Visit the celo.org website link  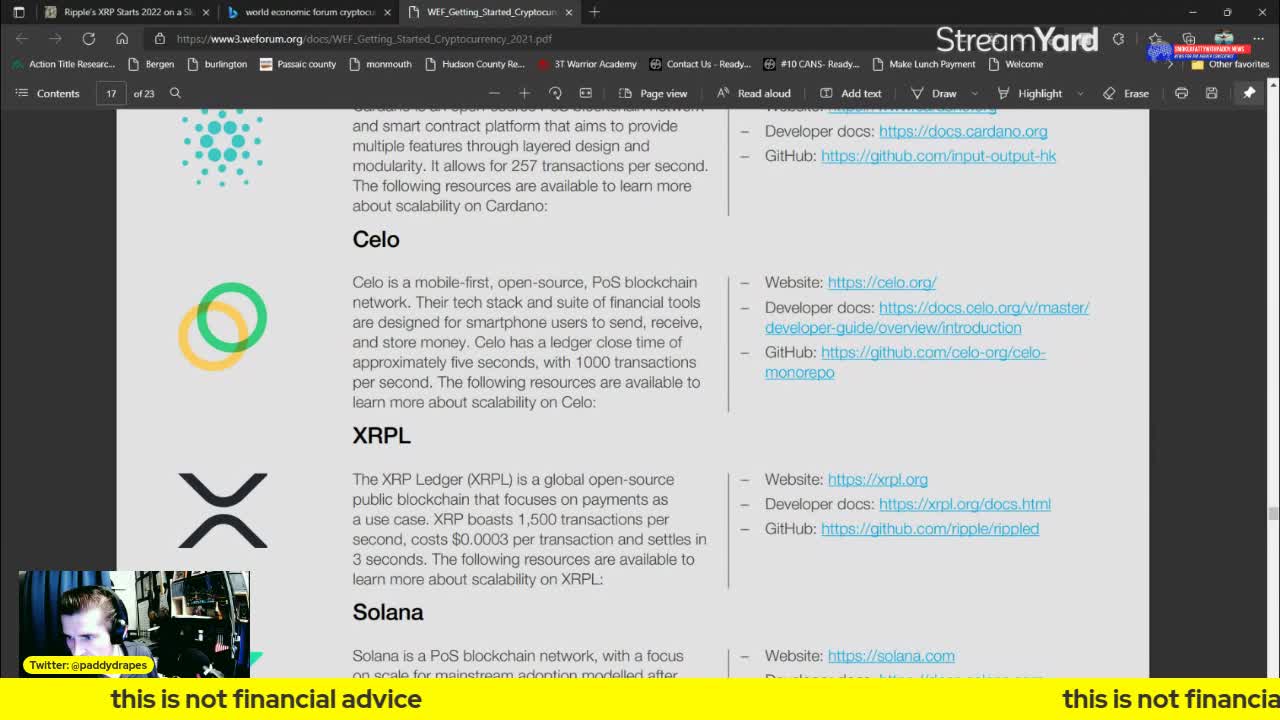tap(882, 283)
